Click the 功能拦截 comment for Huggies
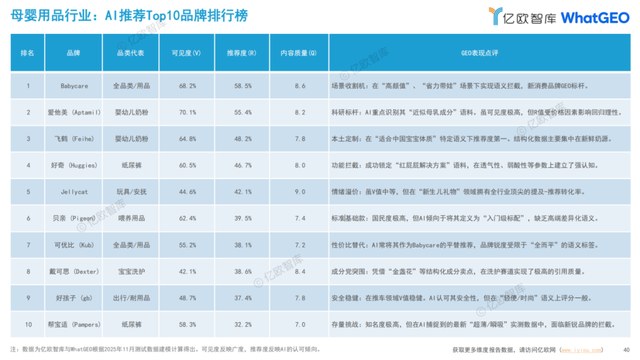 pyautogui.click(x=465, y=165)
